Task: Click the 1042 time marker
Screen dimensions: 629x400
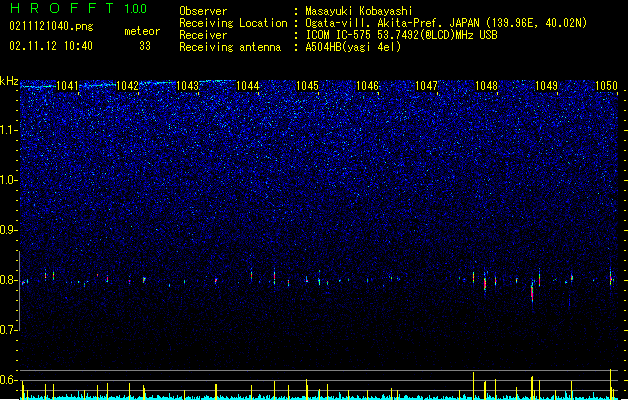Action: coord(127,86)
